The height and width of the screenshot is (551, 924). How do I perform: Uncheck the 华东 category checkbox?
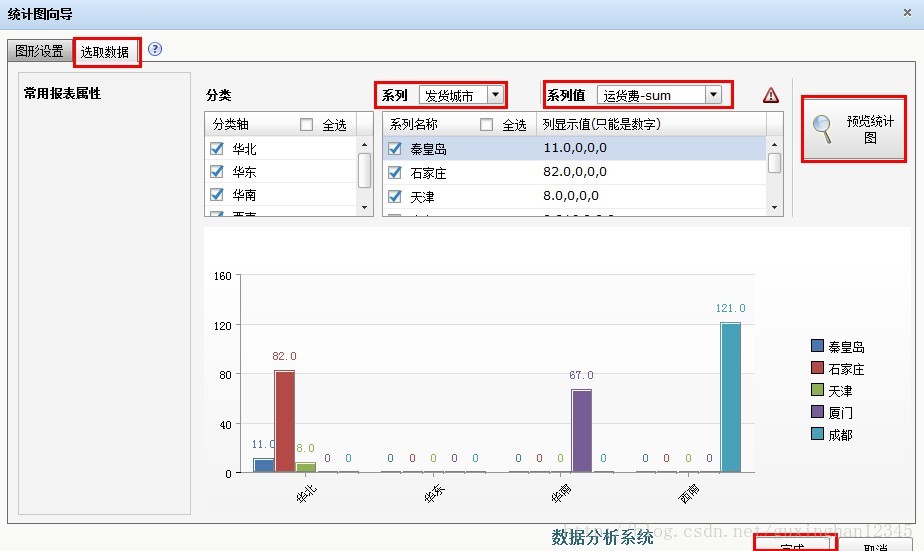217,171
